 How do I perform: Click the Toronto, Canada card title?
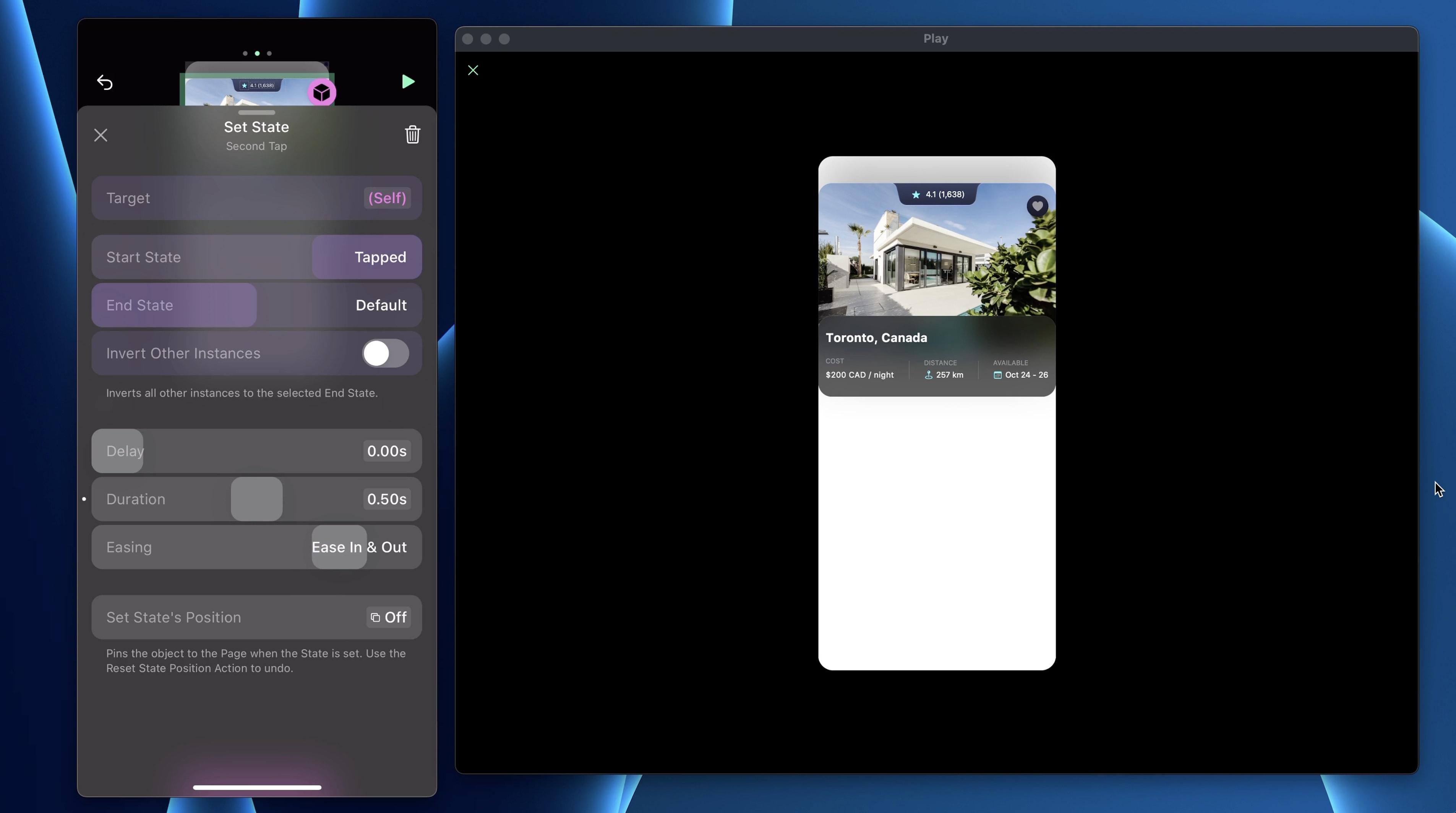click(876, 338)
